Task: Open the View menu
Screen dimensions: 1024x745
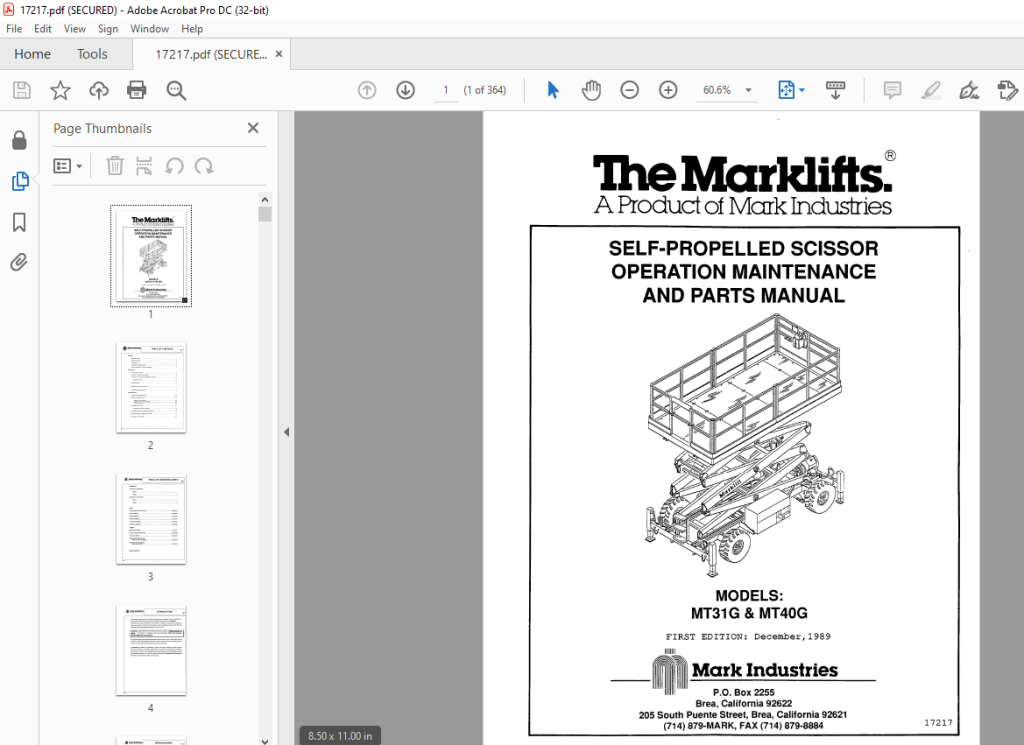Action: click(x=74, y=29)
